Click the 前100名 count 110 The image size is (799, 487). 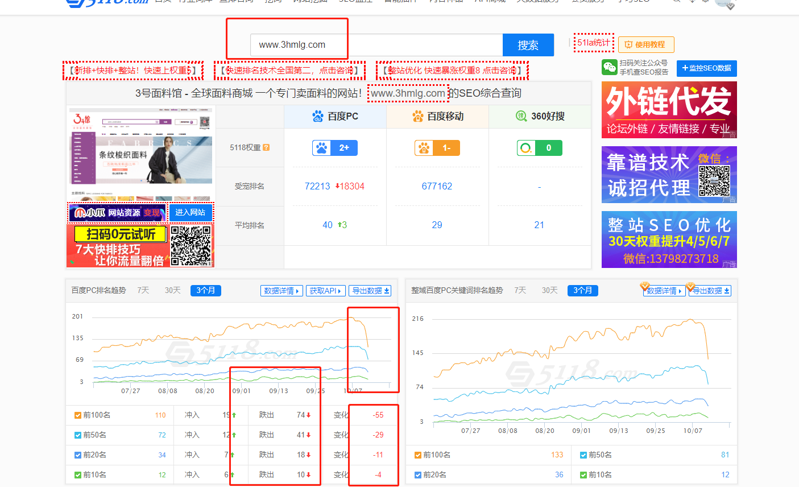(161, 415)
